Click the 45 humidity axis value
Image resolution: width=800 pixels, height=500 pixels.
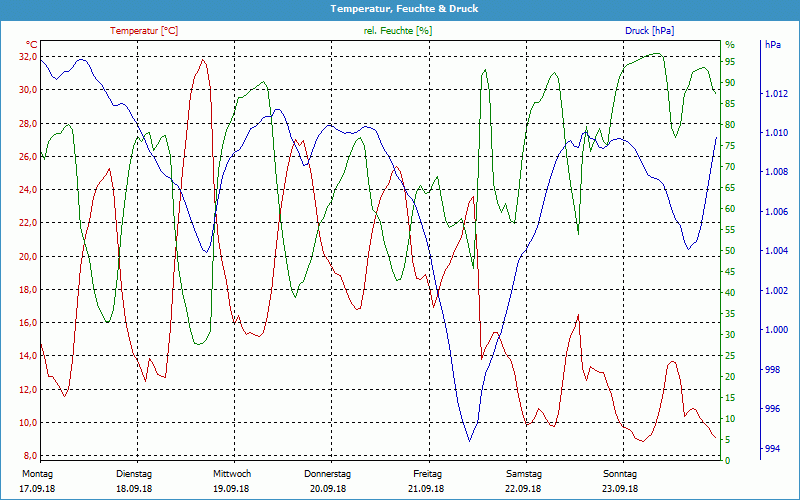coord(730,272)
